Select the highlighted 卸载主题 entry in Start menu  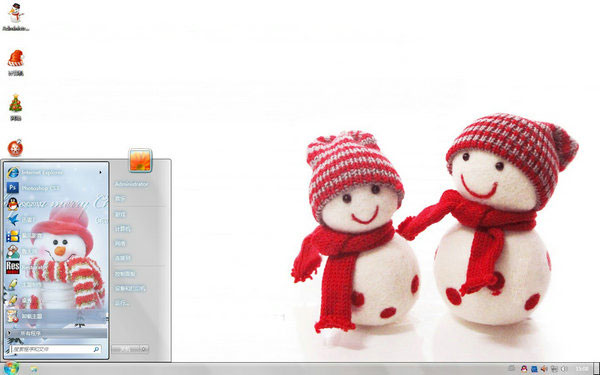[55, 316]
